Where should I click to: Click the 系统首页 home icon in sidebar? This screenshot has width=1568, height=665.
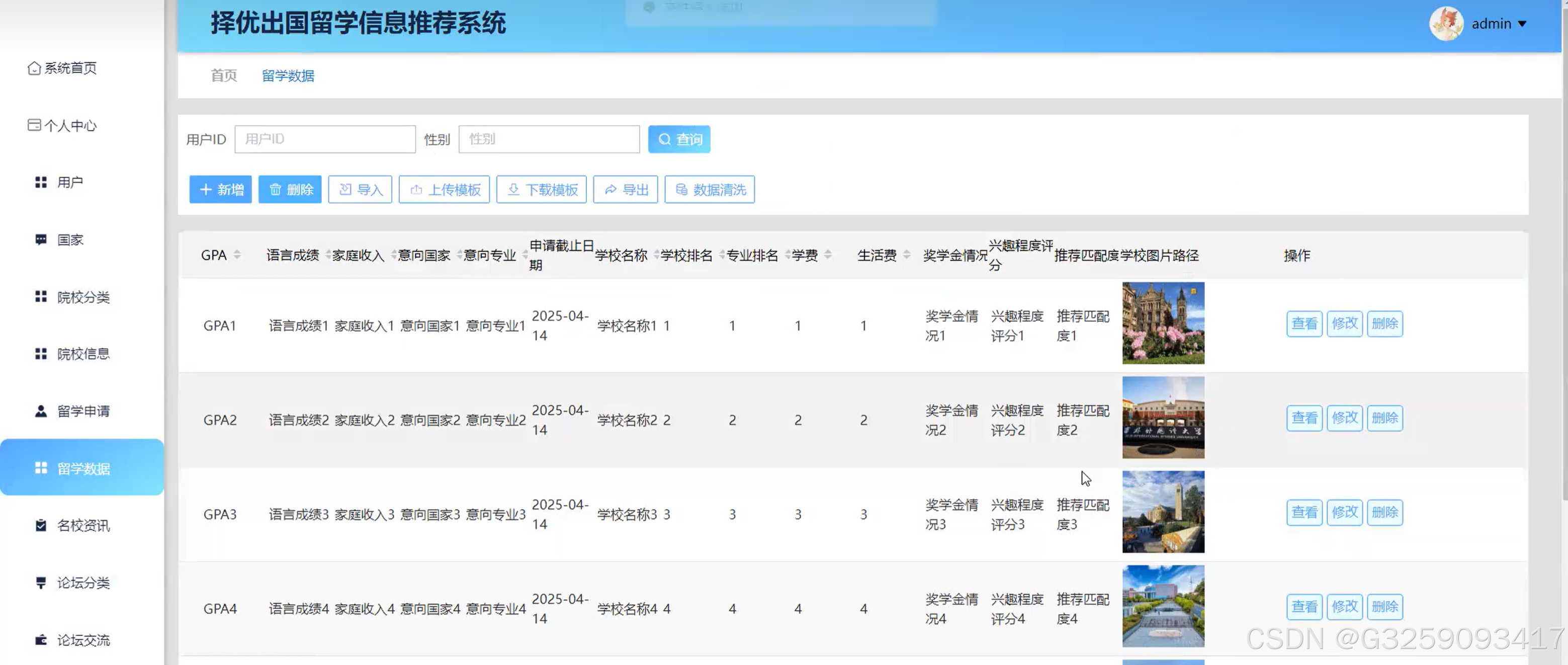click(34, 67)
